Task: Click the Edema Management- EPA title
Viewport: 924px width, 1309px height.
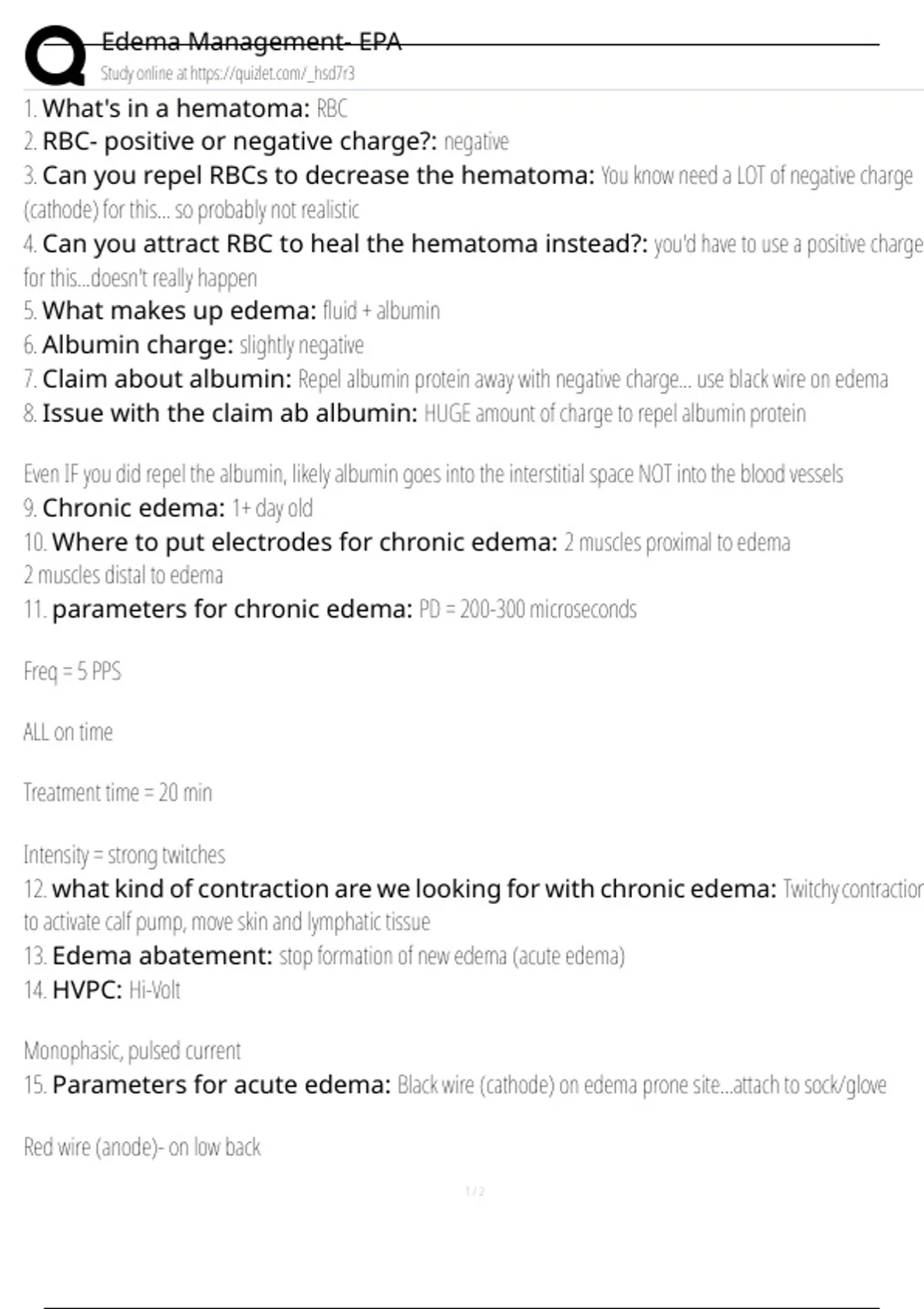Action: pyautogui.click(x=251, y=41)
